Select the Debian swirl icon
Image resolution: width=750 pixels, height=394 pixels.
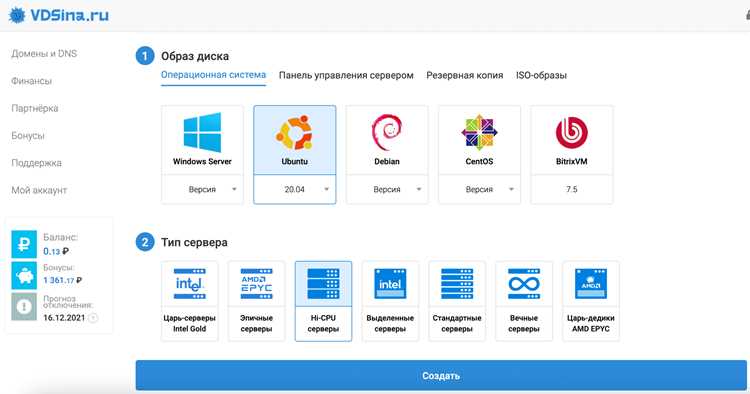coord(386,132)
